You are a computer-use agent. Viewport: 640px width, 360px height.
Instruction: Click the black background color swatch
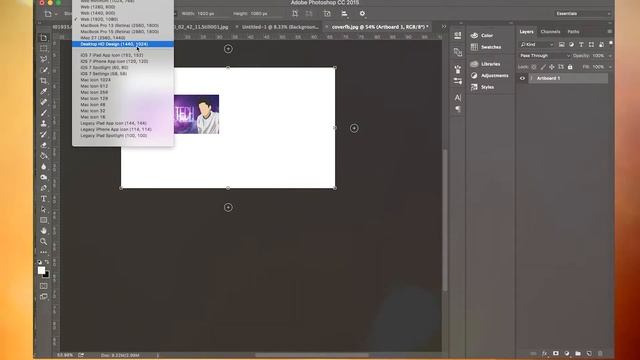[47, 275]
